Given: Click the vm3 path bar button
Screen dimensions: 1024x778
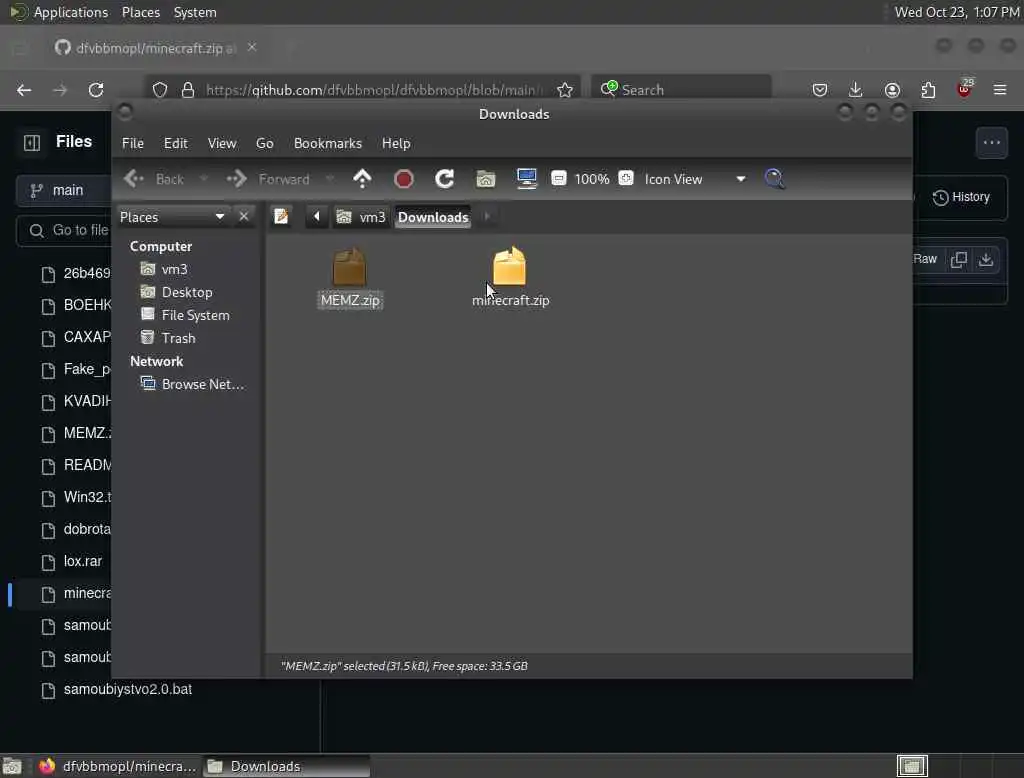Looking at the screenshot, I should click(x=361, y=217).
